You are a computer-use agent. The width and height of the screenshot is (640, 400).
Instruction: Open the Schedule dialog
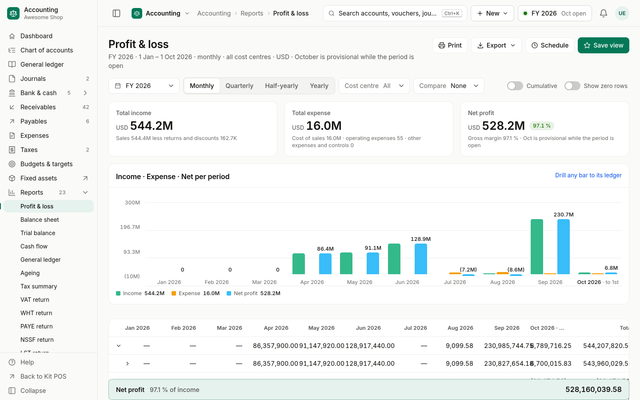tap(550, 45)
